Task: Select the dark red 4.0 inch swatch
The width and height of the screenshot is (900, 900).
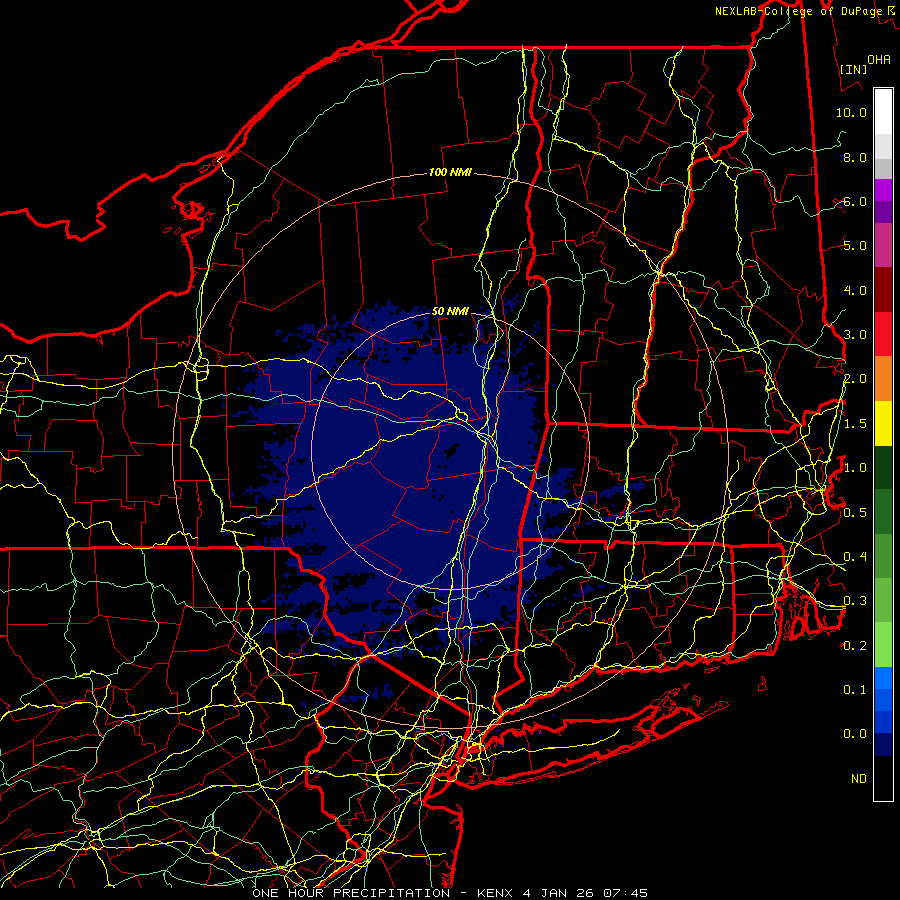Action: click(x=883, y=290)
